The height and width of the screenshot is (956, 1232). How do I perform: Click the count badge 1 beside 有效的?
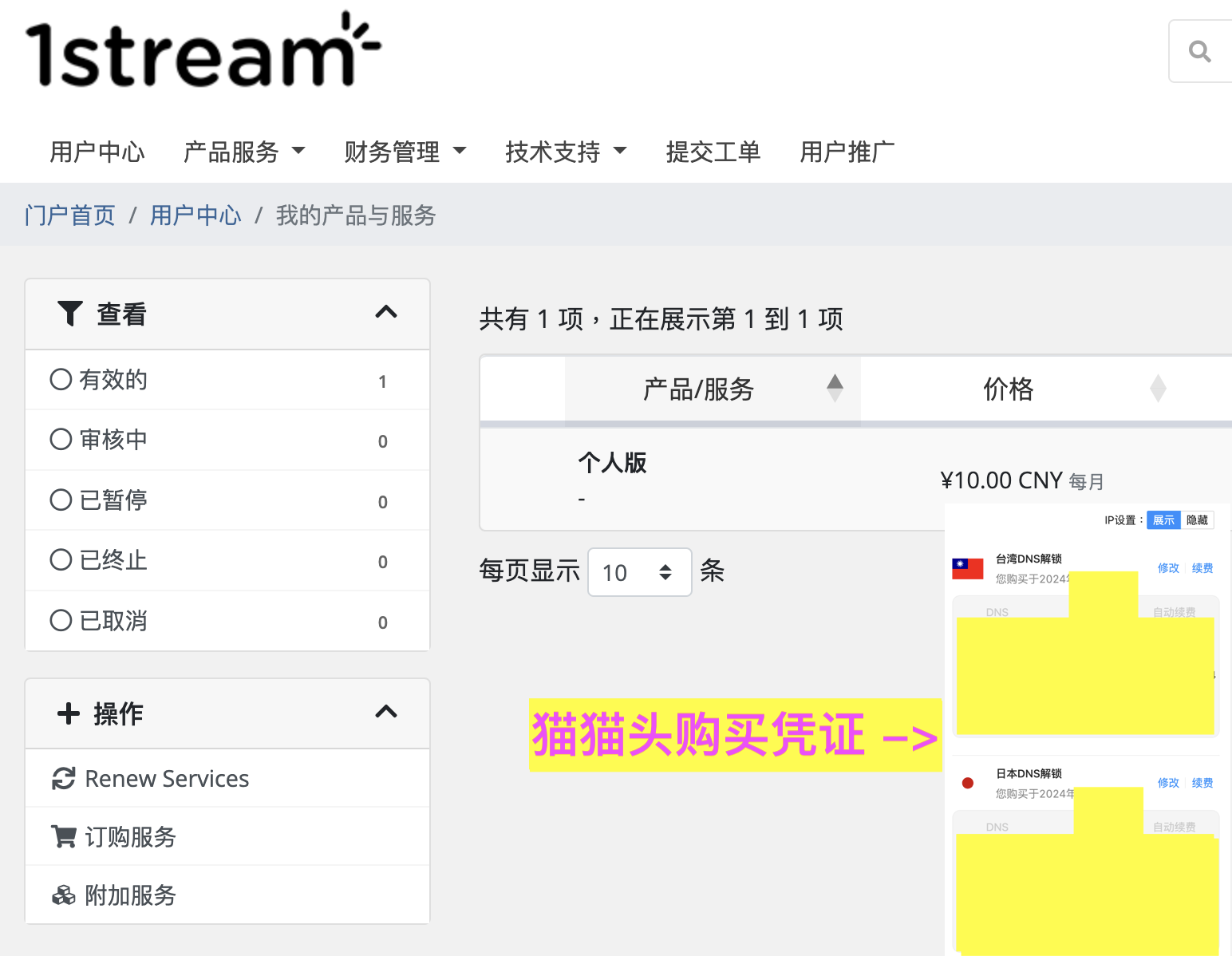[383, 381]
